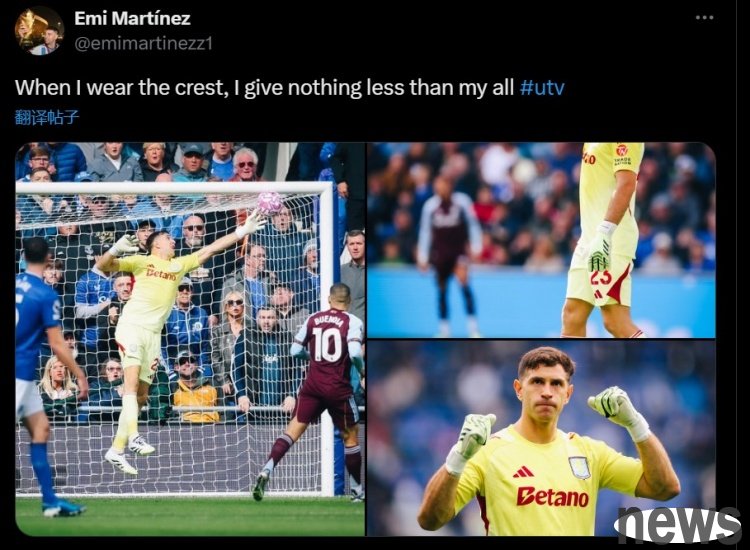Screen dimensions: 750x550
Task: Click the 翻译帖子 translate post link
Action: click(x=47, y=117)
